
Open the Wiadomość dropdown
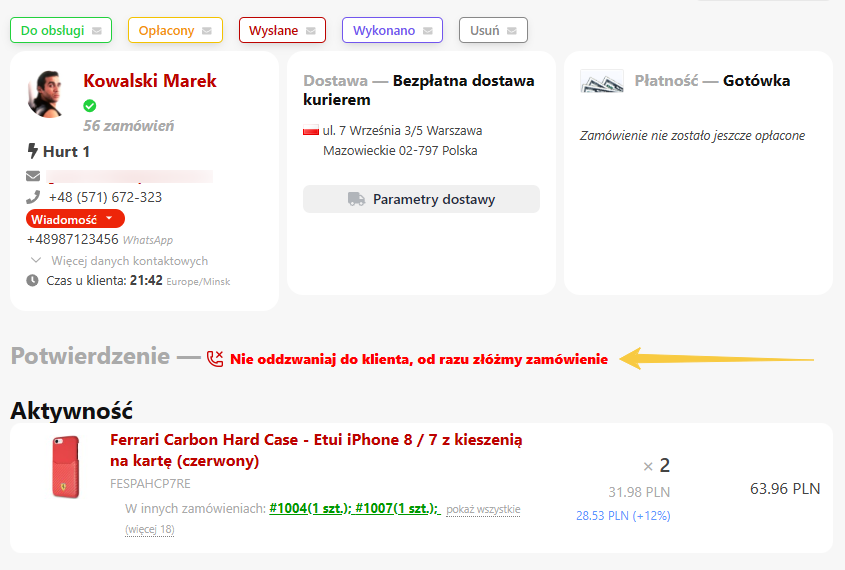point(75,219)
